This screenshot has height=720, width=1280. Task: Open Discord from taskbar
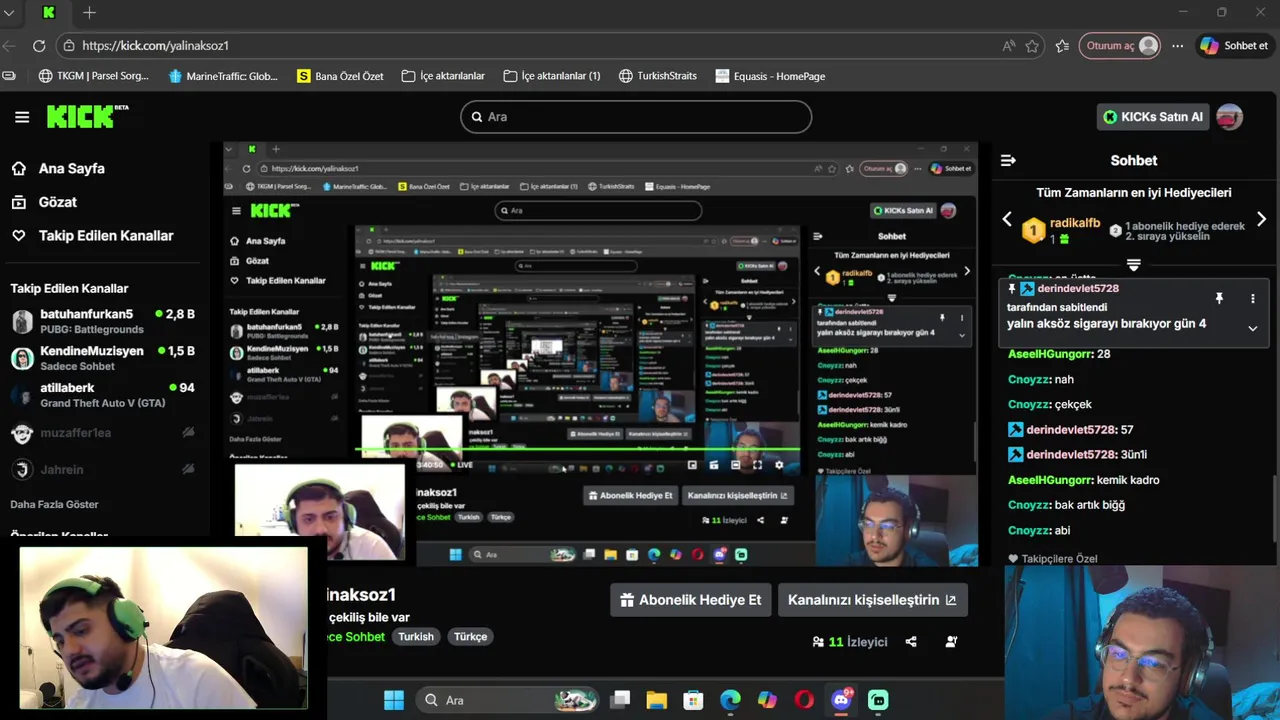[x=841, y=700]
